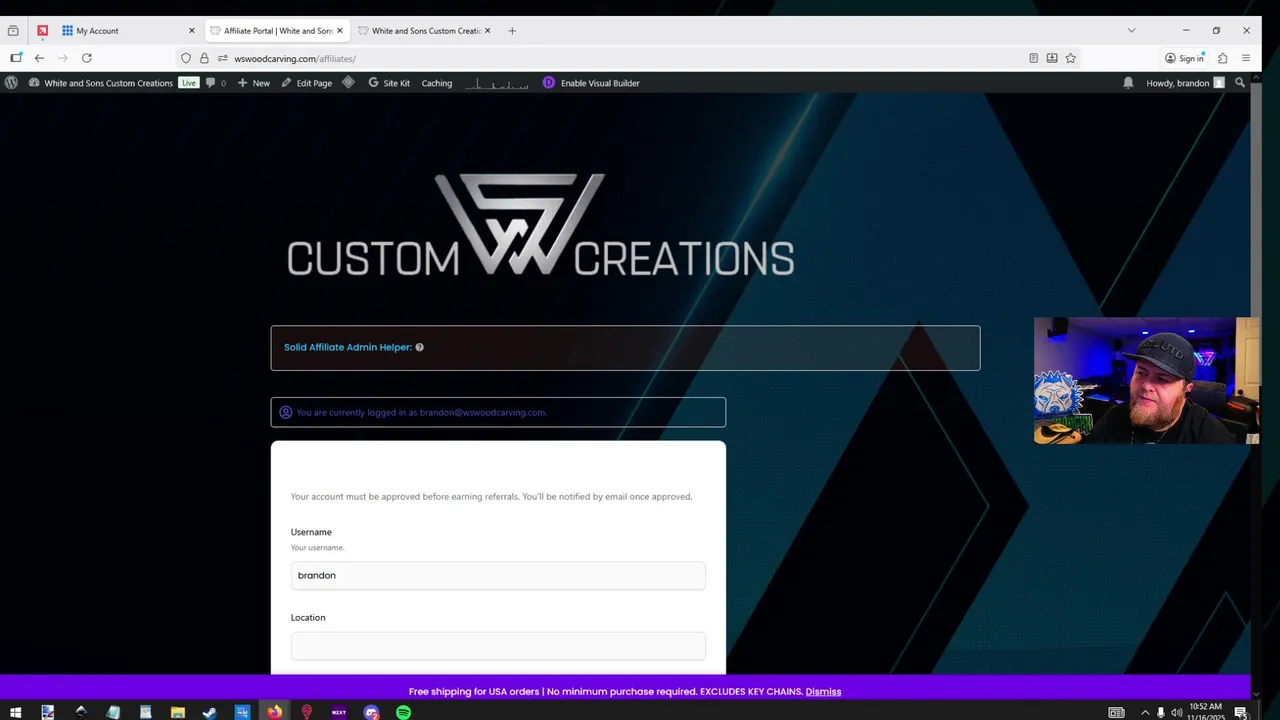Viewport: 1280px width, 720px height.
Task: Open the Firefox hamburger application menu
Action: tap(1246, 58)
